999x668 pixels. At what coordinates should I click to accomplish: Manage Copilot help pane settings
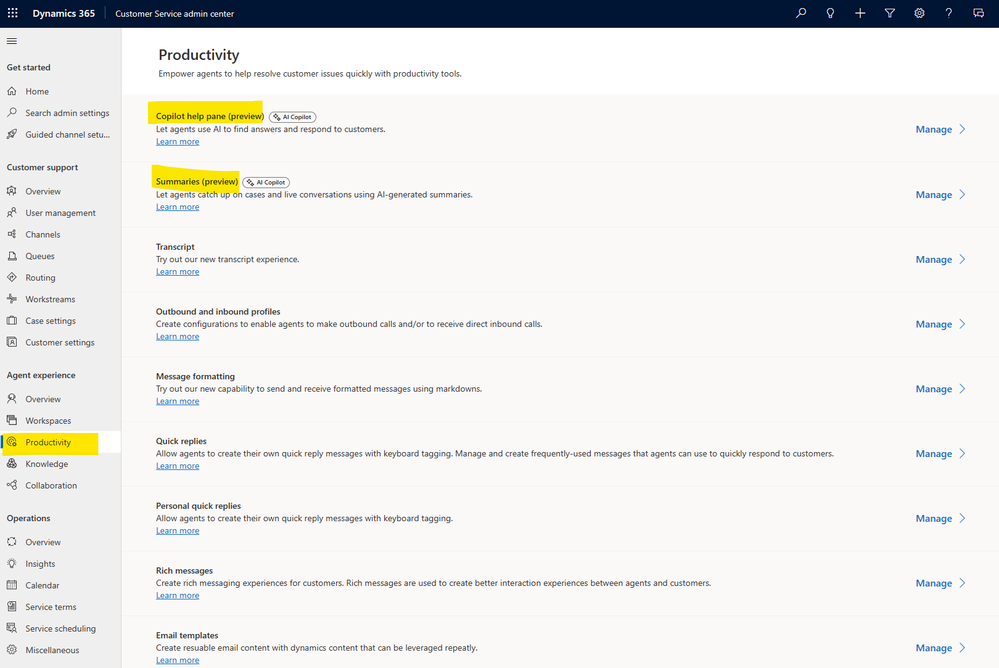(933, 129)
